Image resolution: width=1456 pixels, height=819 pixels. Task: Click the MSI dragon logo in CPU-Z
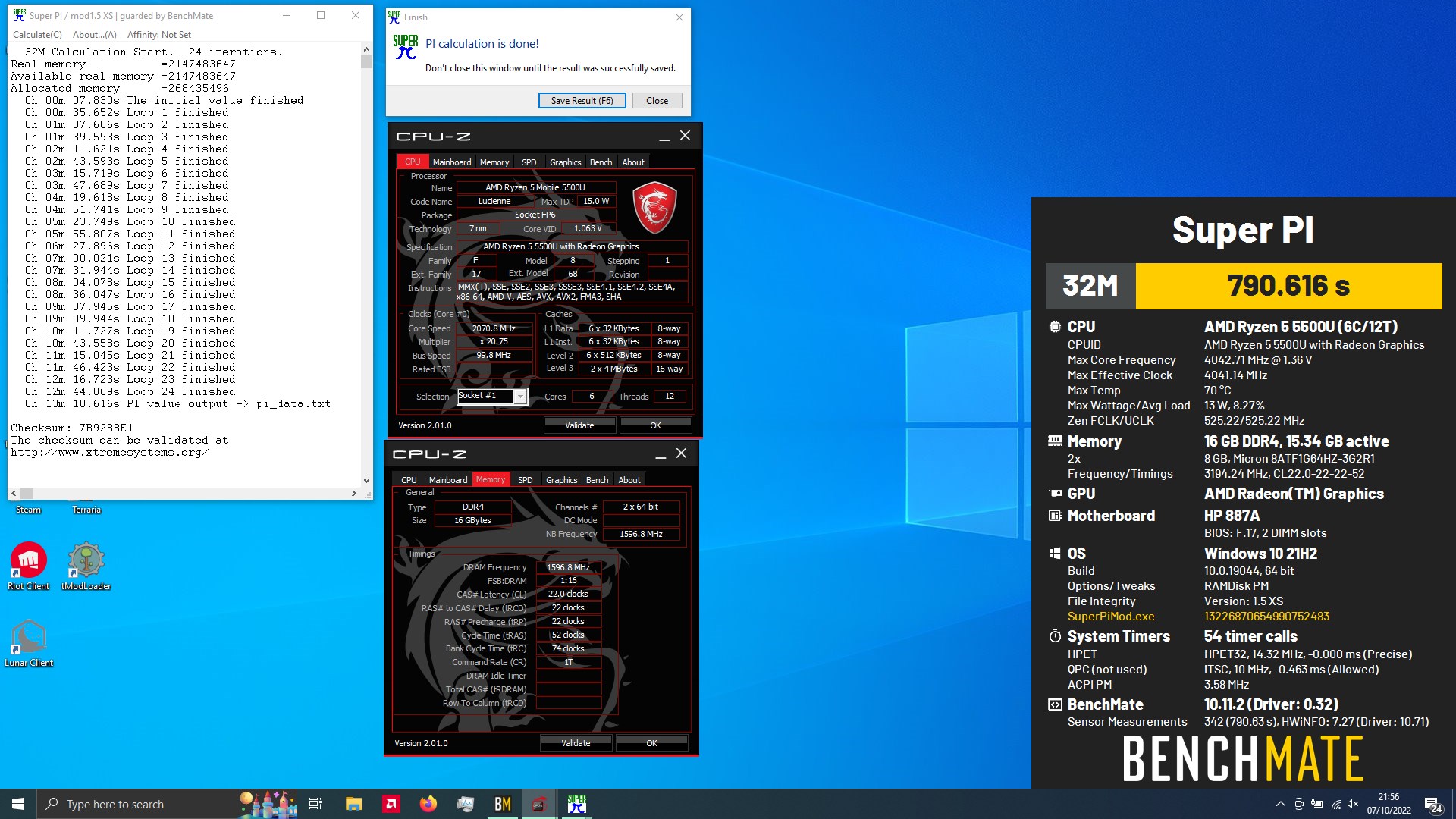[x=654, y=208]
